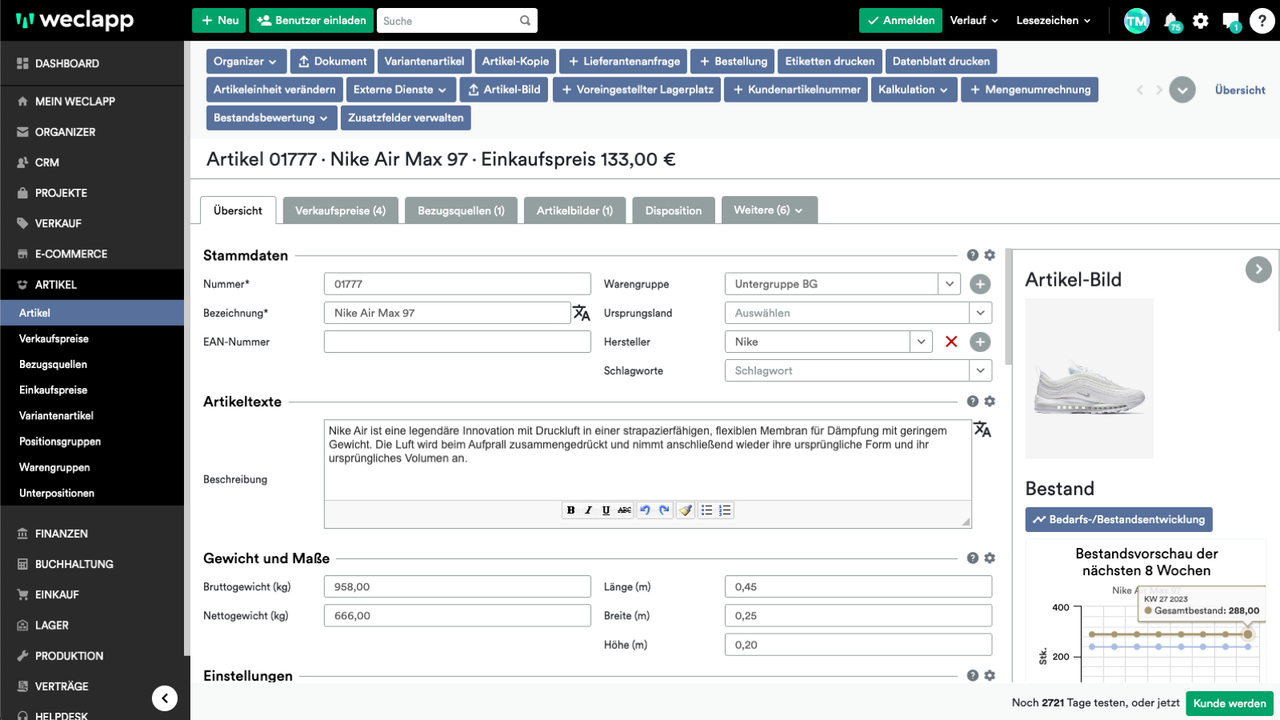Collapse the left sidebar with arrow

(165, 698)
